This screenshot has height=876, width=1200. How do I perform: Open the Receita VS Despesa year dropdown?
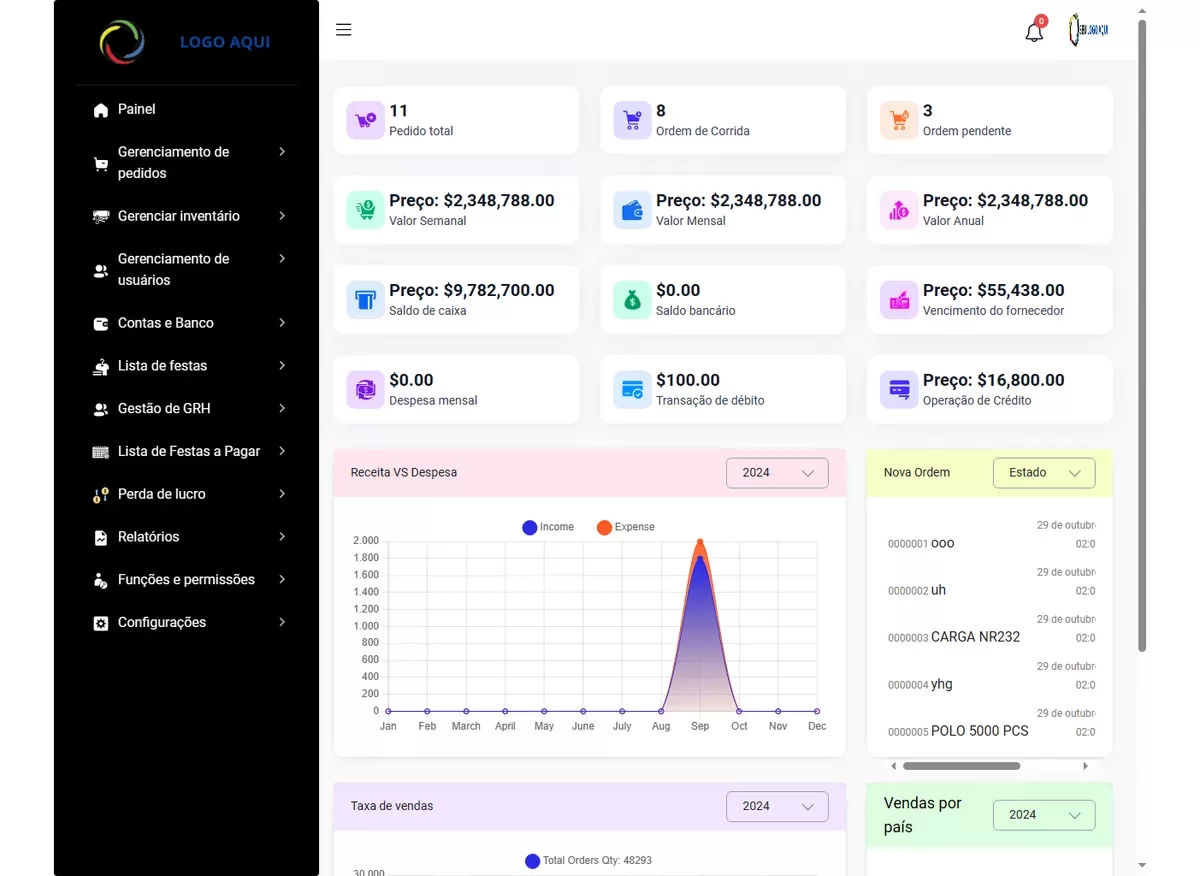click(777, 473)
